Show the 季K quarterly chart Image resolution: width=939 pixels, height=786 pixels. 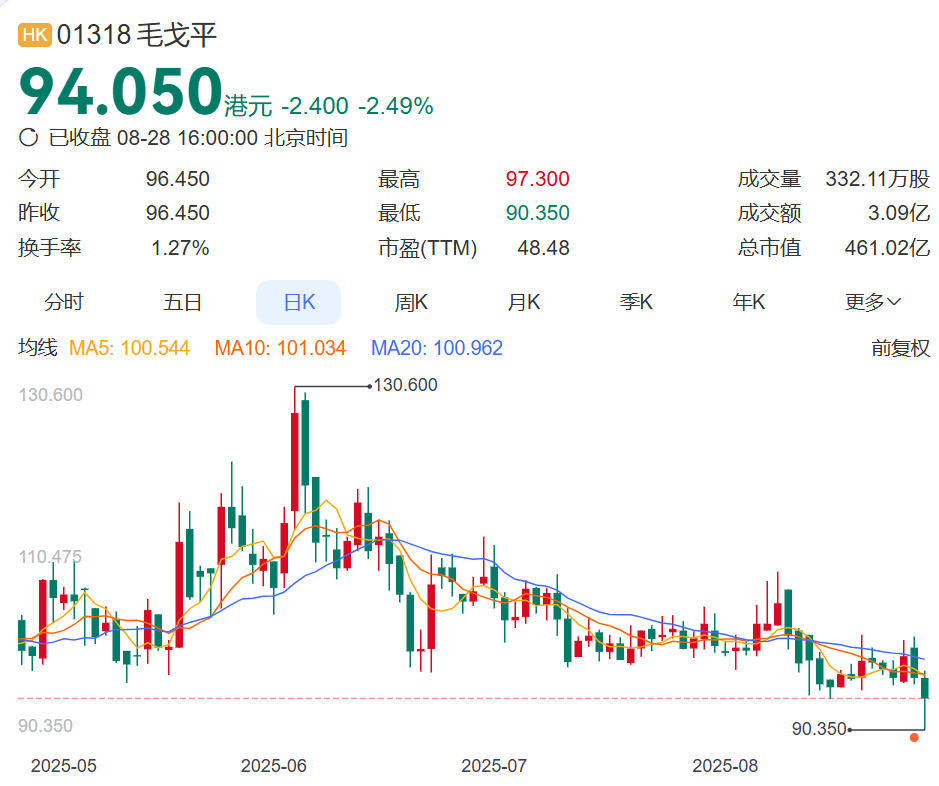636,302
